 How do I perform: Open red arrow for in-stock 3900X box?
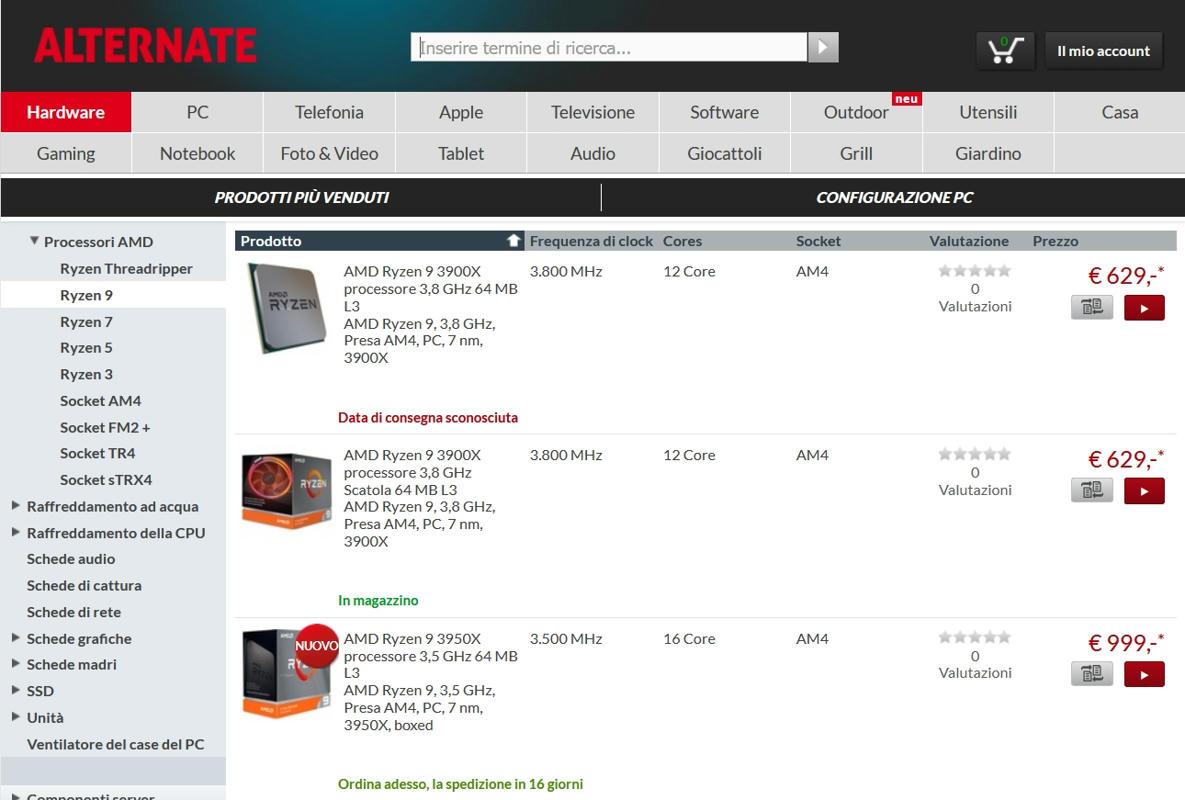[1144, 491]
